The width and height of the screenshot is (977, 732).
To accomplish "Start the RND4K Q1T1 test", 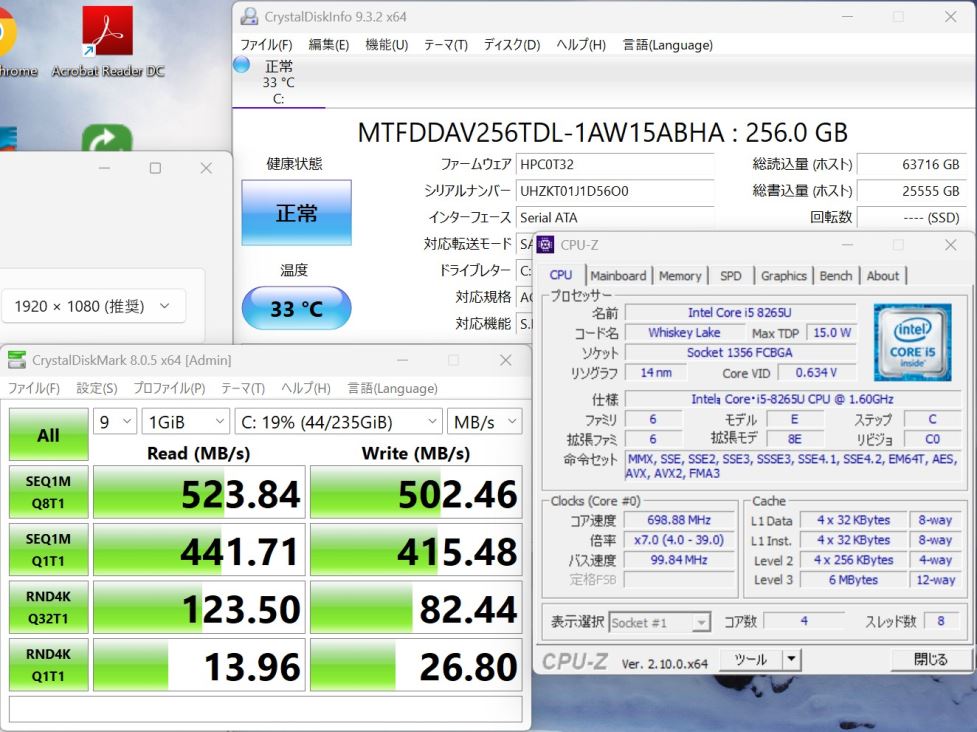I will point(49,665).
